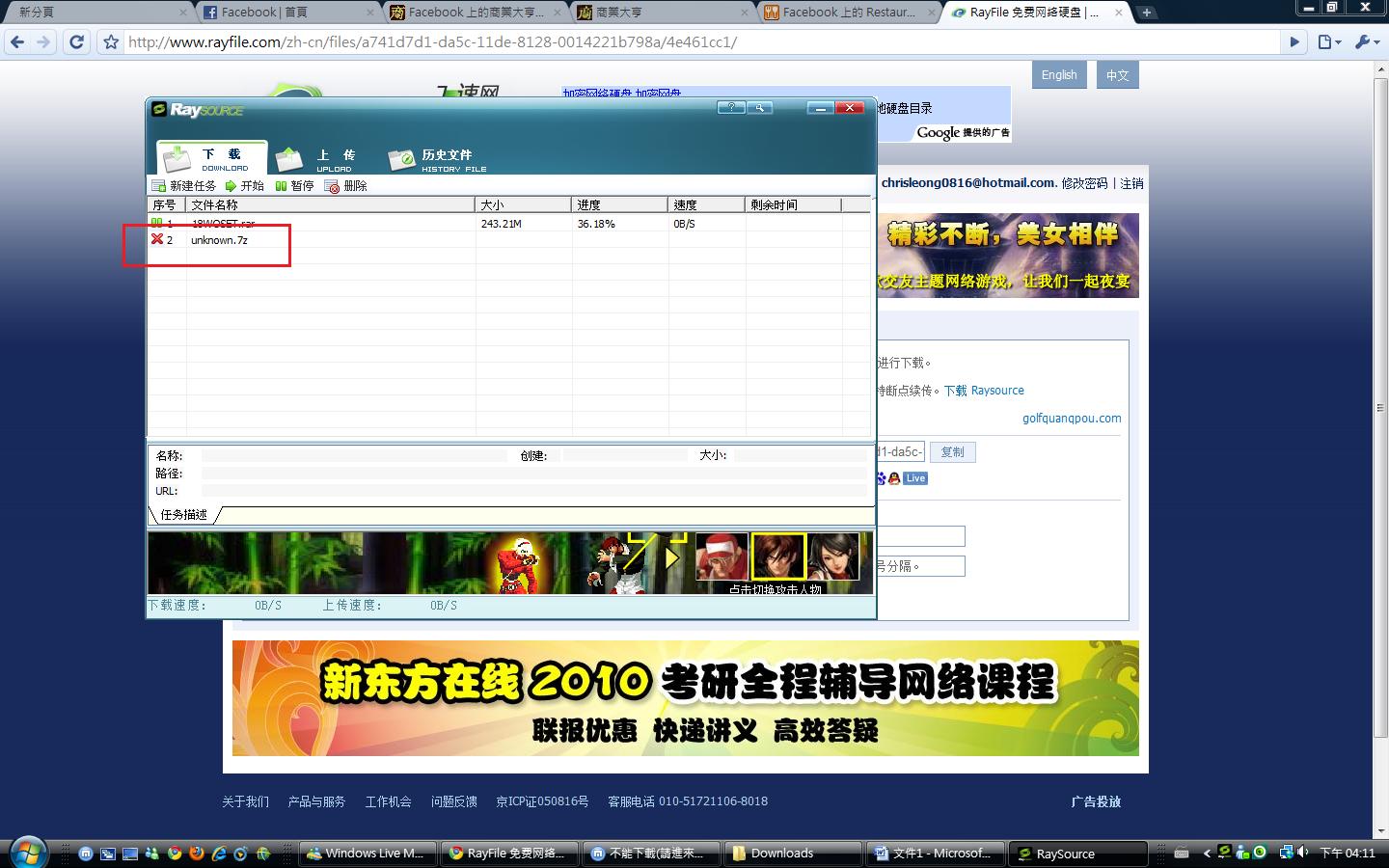Switch the page language to English

click(x=1059, y=75)
